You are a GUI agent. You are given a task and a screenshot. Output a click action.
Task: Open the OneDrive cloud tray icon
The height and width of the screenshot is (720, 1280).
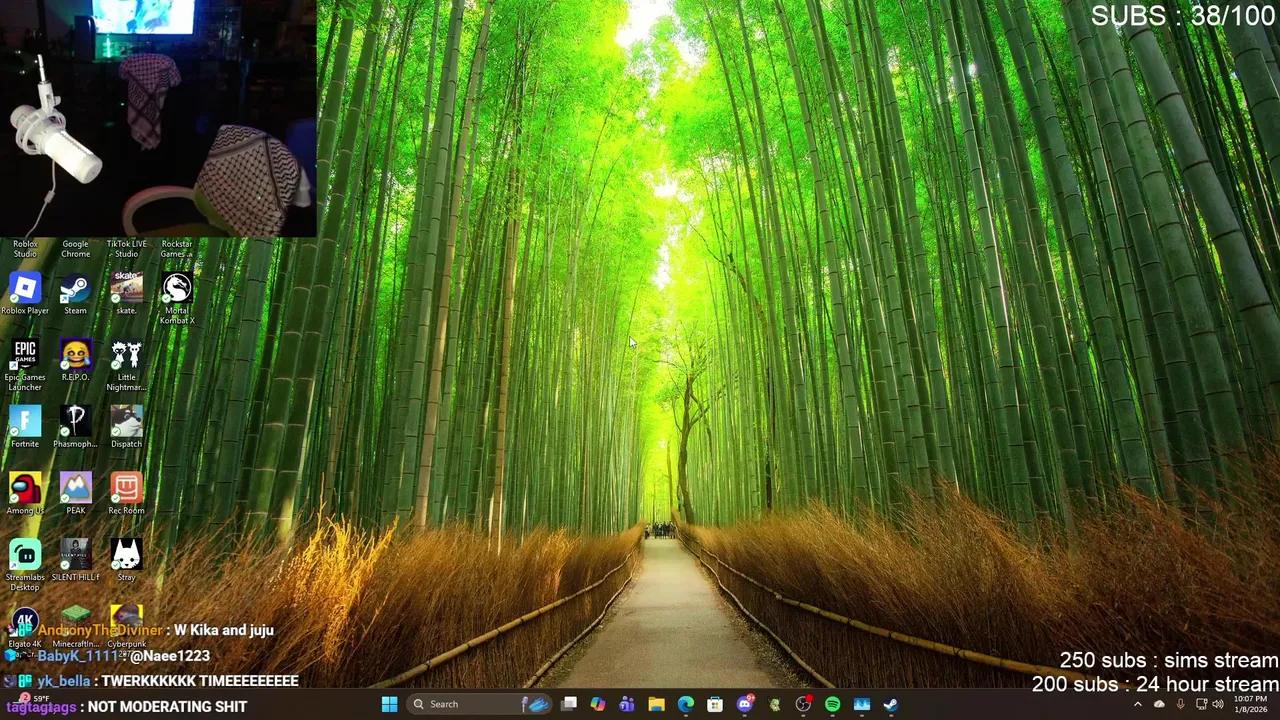click(1159, 704)
